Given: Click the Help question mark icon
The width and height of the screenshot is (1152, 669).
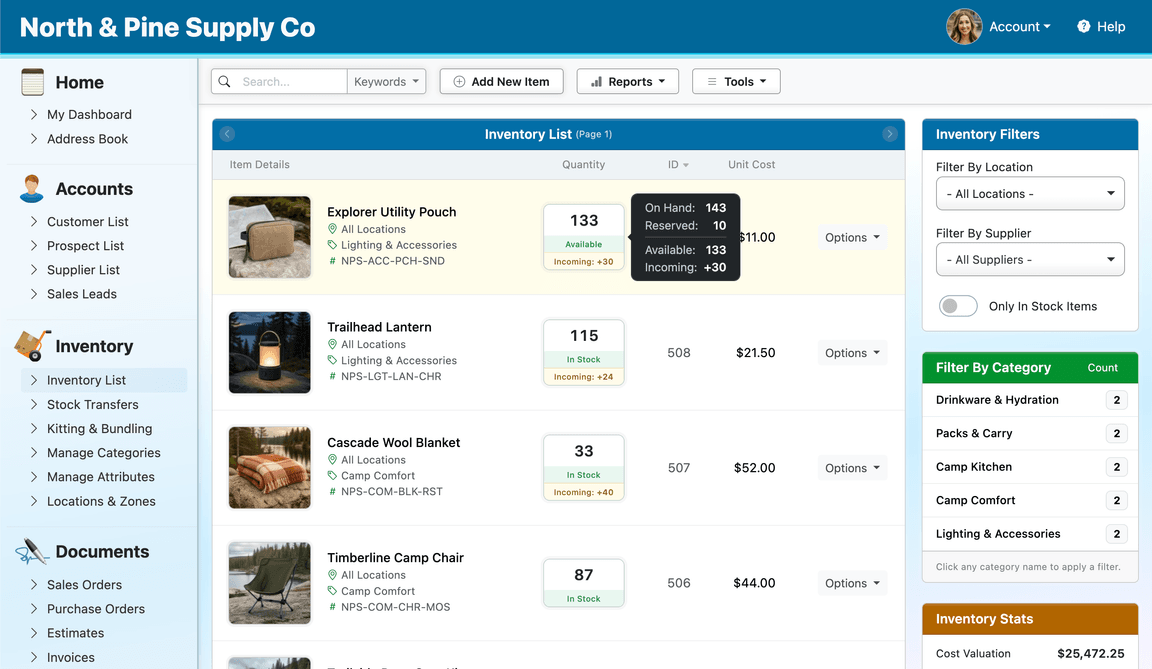Looking at the screenshot, I should 1084,26.
